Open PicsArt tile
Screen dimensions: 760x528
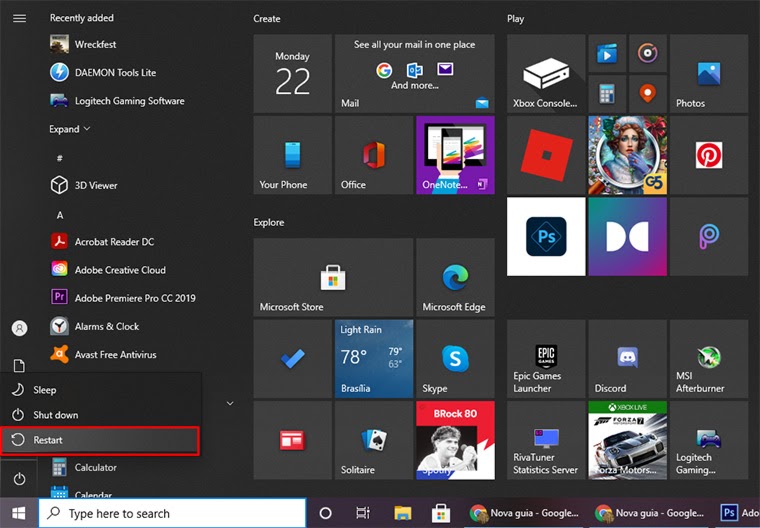coord(709,237)
